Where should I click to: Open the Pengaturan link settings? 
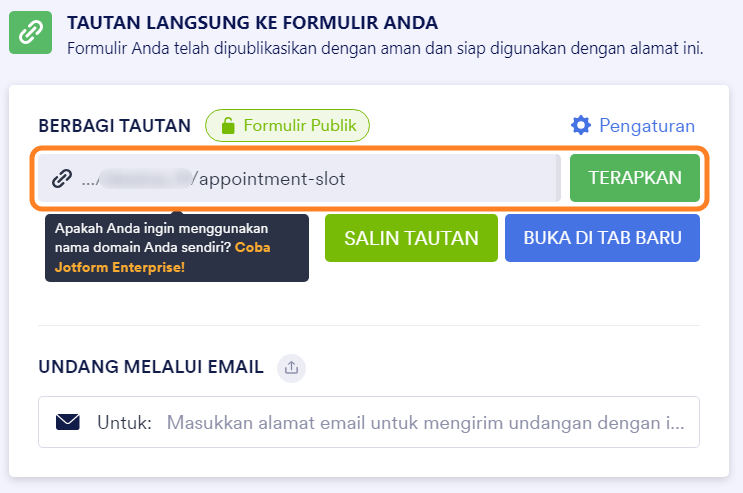[x=646, y=125]
